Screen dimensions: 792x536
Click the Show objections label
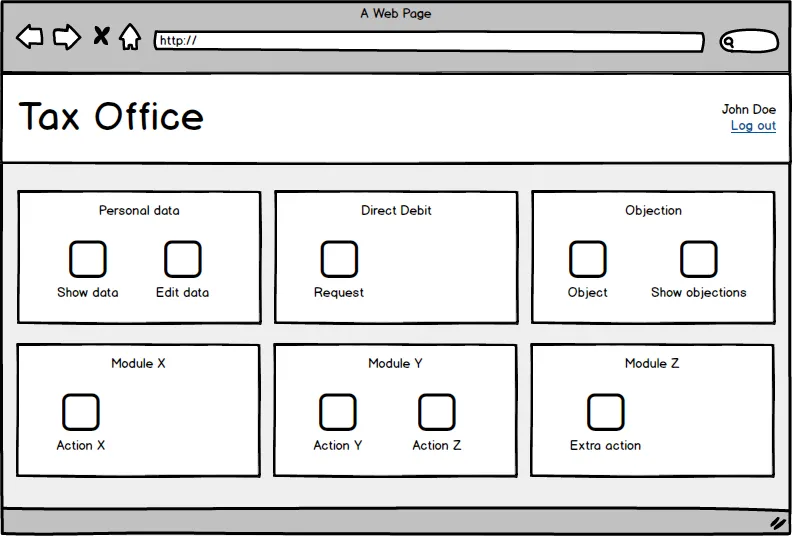699,293
